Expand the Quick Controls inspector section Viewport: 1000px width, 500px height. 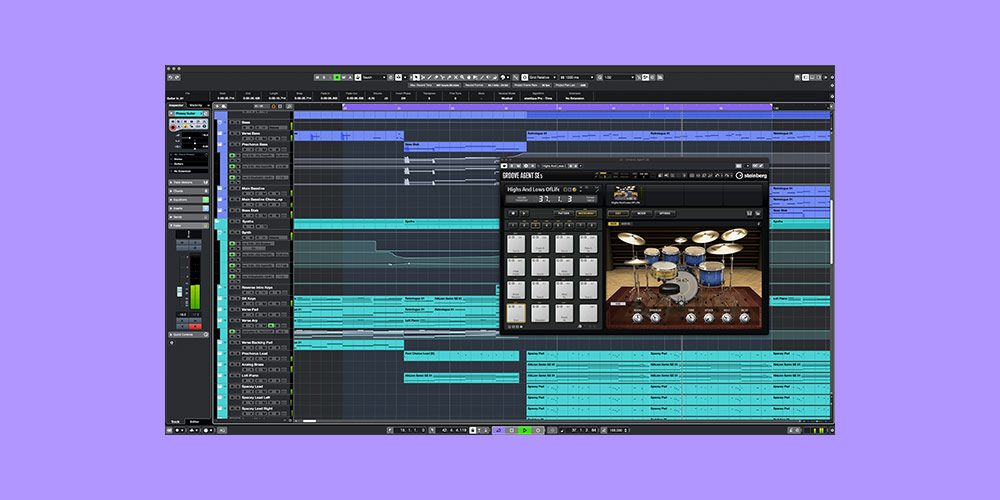point(189,334)
